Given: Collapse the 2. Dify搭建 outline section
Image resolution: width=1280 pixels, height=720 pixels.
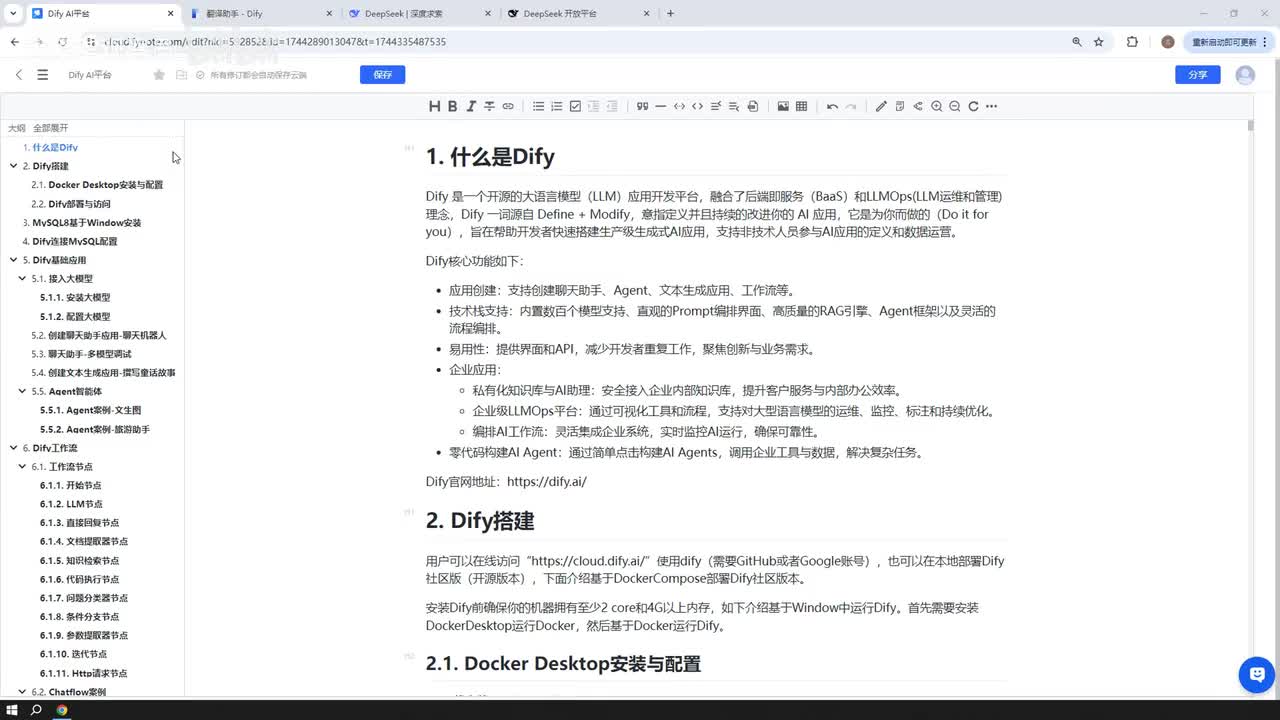Looking at the screenshot, I should tap(13, 166).
